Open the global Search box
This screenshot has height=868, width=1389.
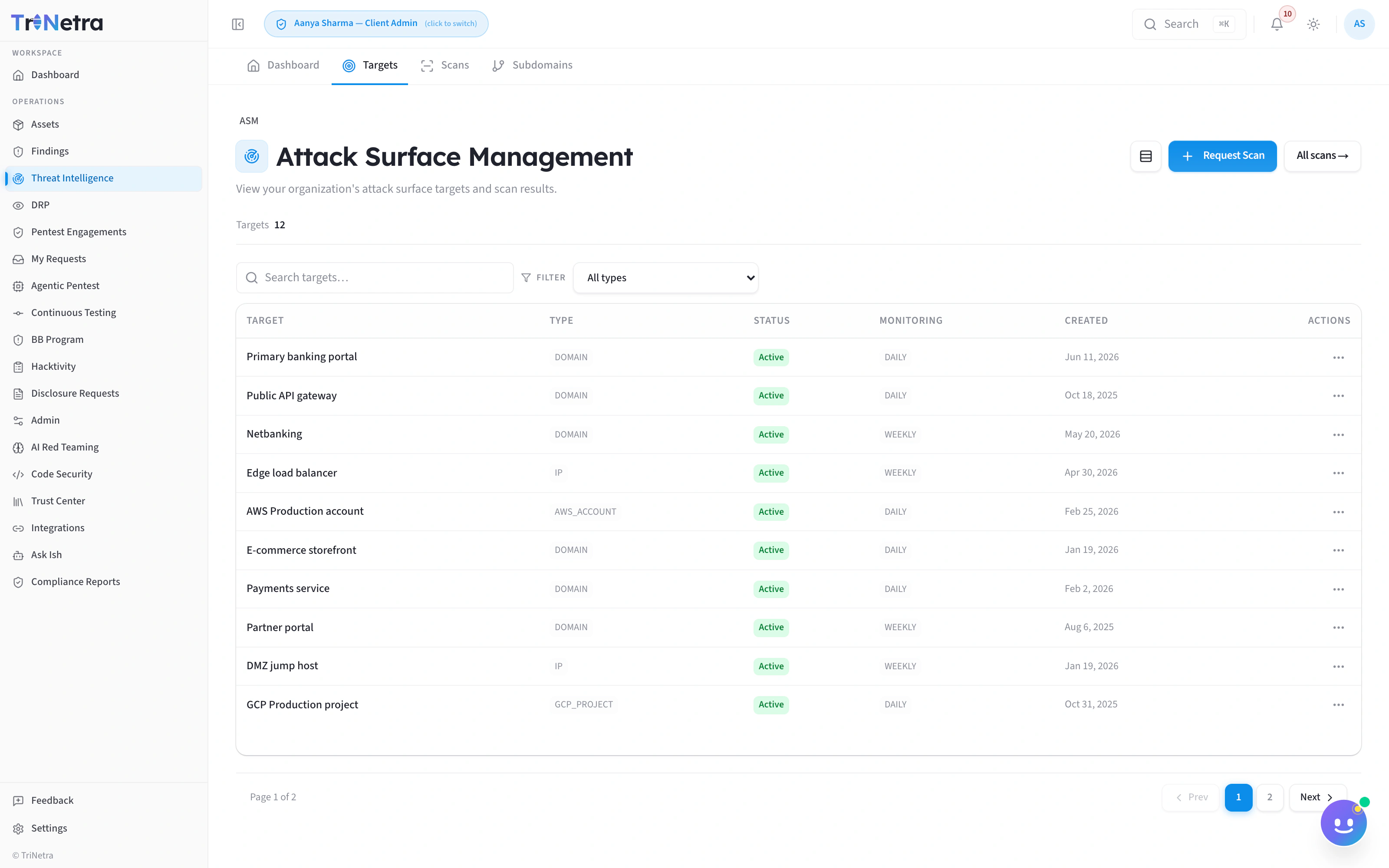[1189, 24]
